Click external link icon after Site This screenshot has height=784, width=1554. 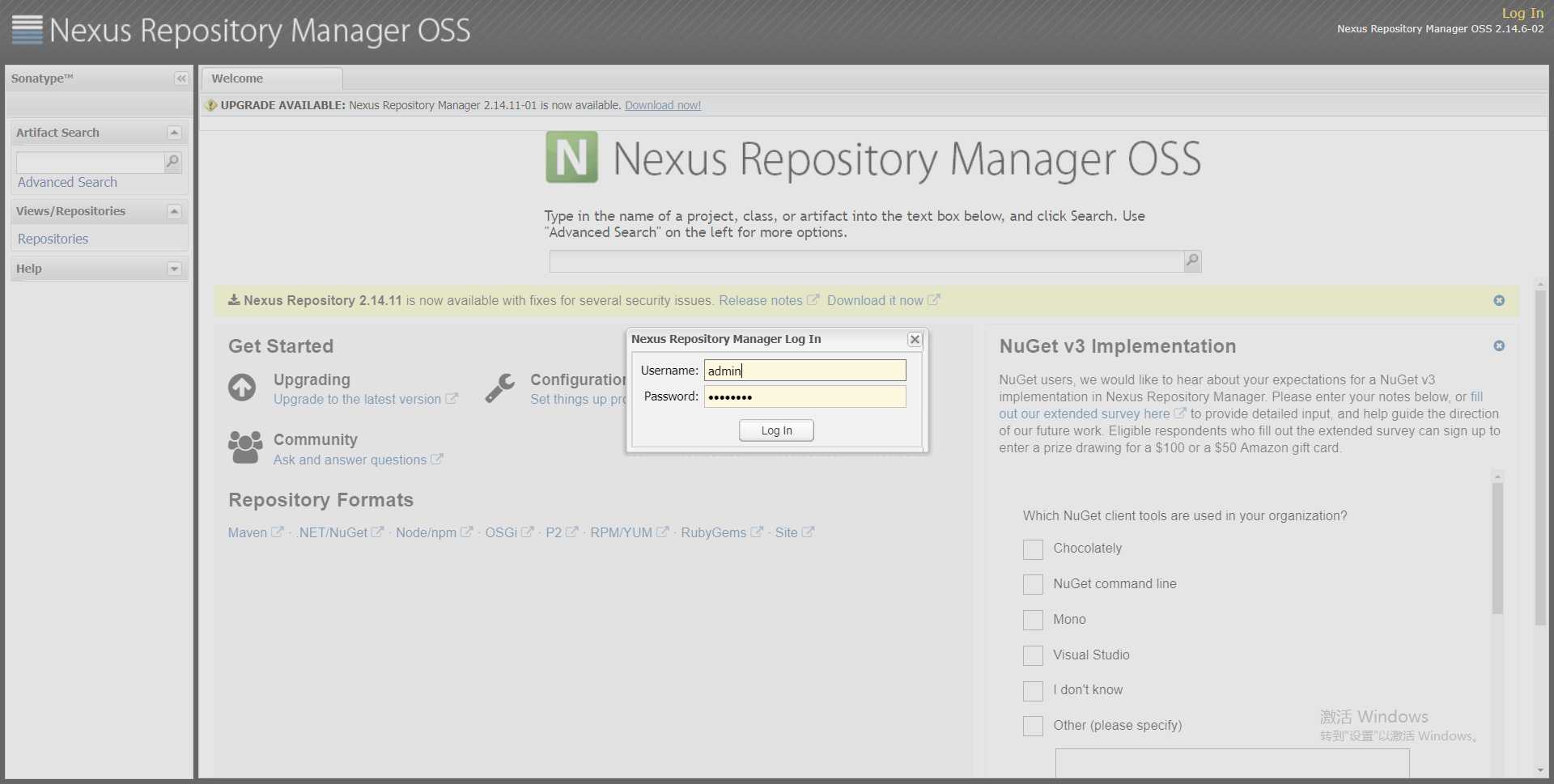808,532
